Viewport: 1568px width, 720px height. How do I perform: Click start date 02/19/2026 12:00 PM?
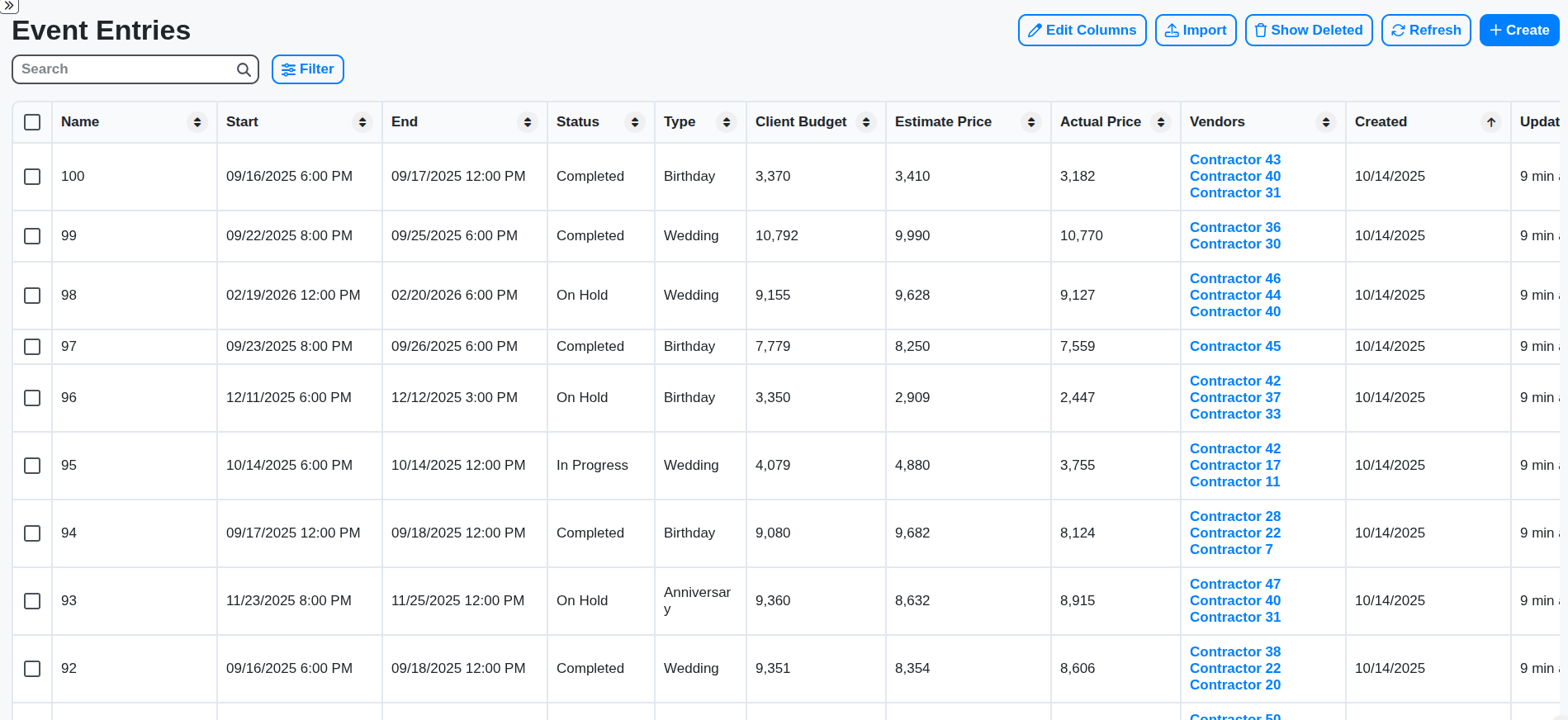(x=293, y=296)
